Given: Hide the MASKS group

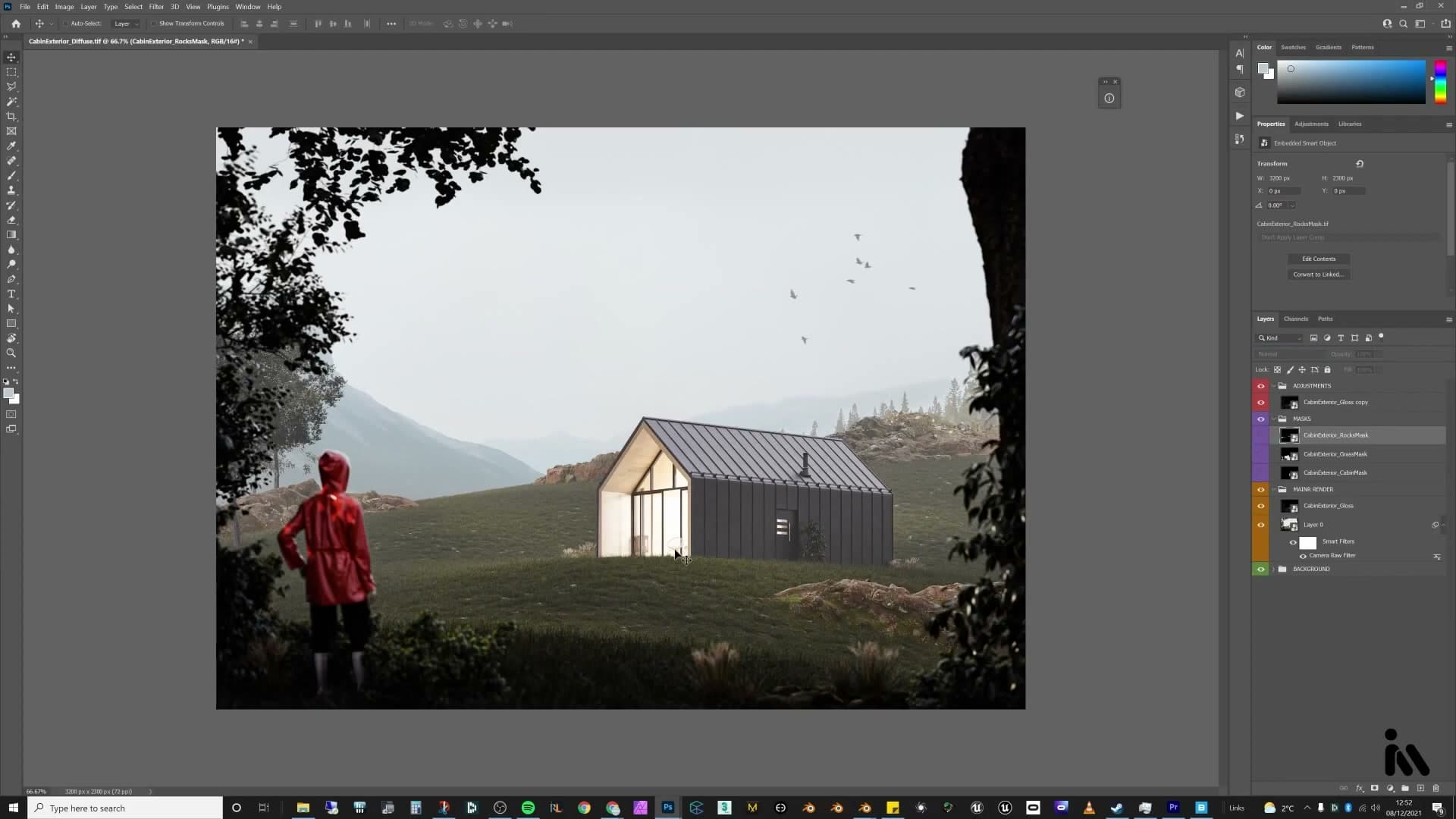Looking at the screenshot, I should pyautogui.click(x=1261, y=419).
